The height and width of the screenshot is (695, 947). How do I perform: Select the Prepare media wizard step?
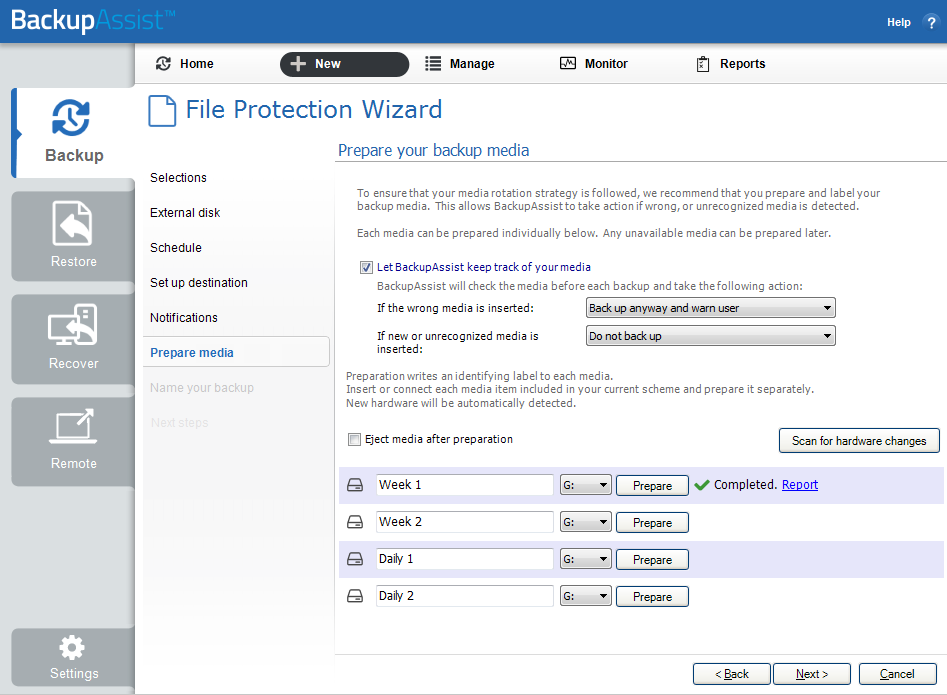(x=236, y=352)
